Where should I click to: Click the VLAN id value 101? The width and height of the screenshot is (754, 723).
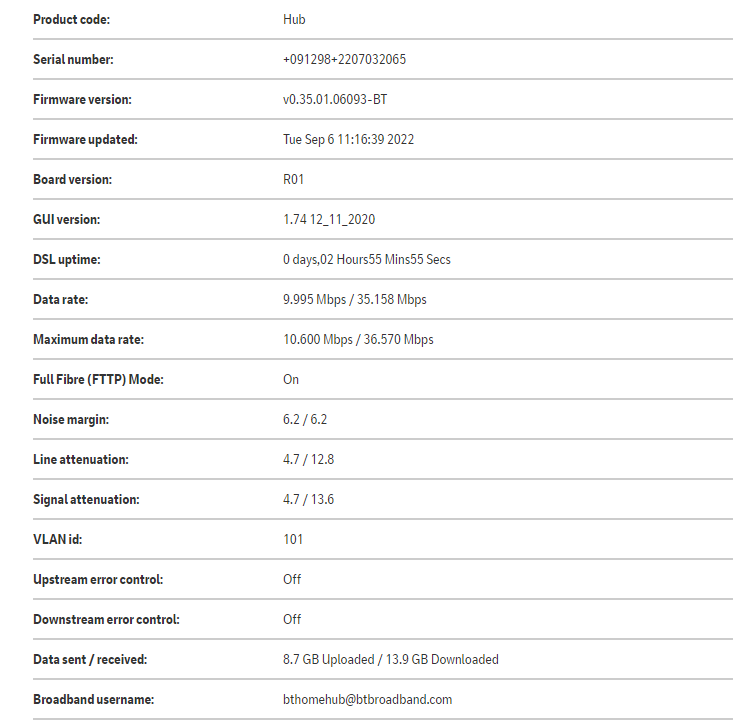pos(293,540)
